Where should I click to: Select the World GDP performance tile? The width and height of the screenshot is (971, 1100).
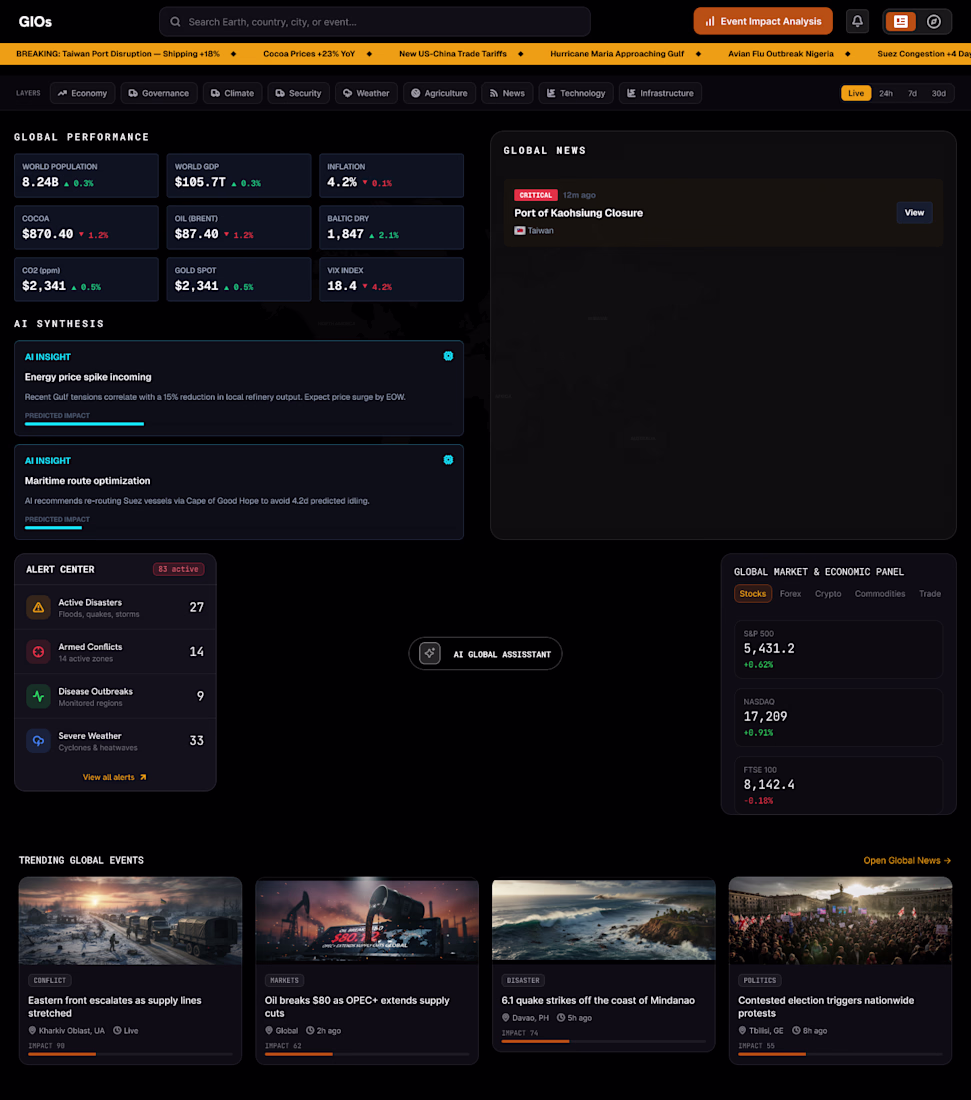[x=239, y=175]
